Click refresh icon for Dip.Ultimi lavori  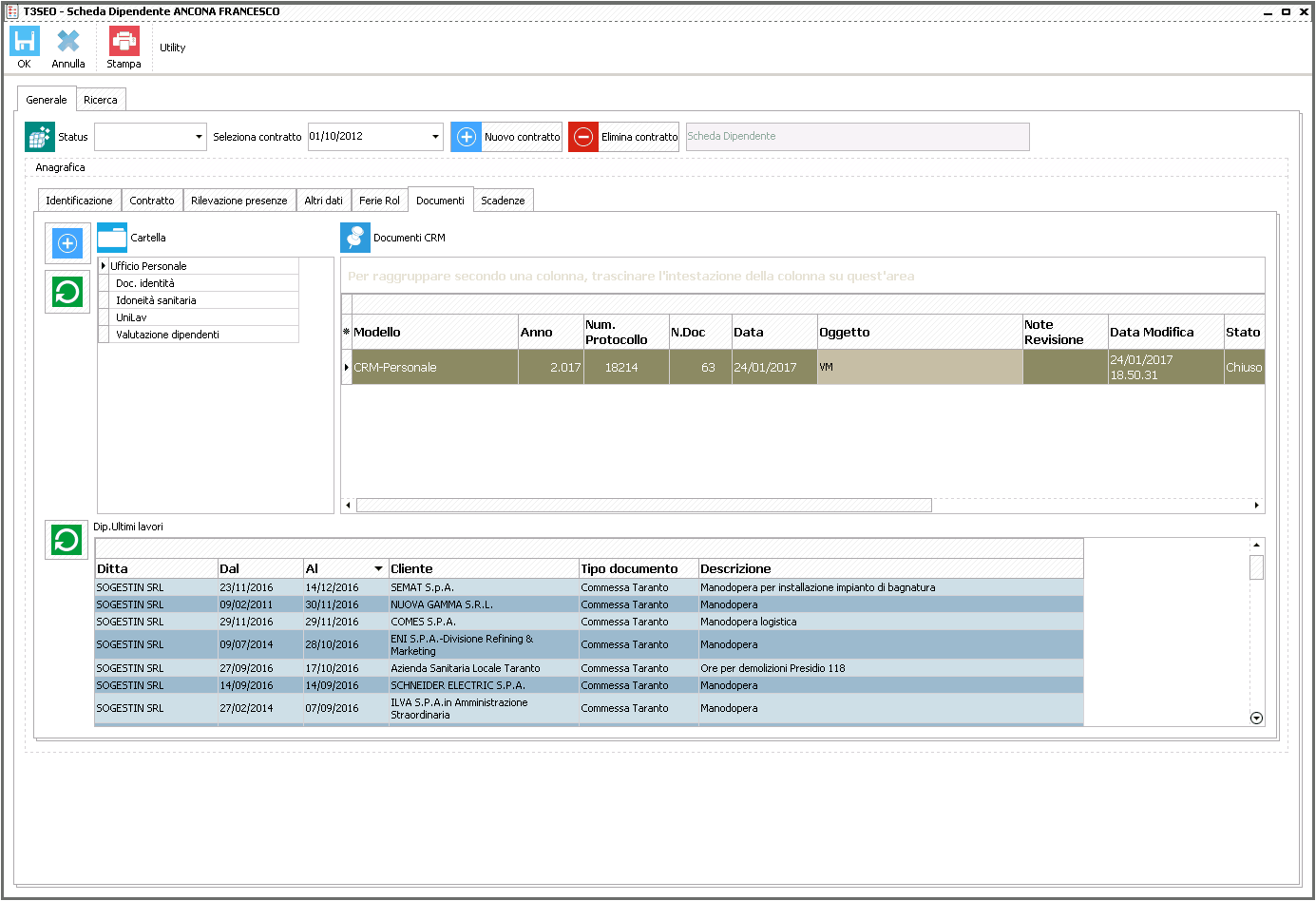click(67, 541)
